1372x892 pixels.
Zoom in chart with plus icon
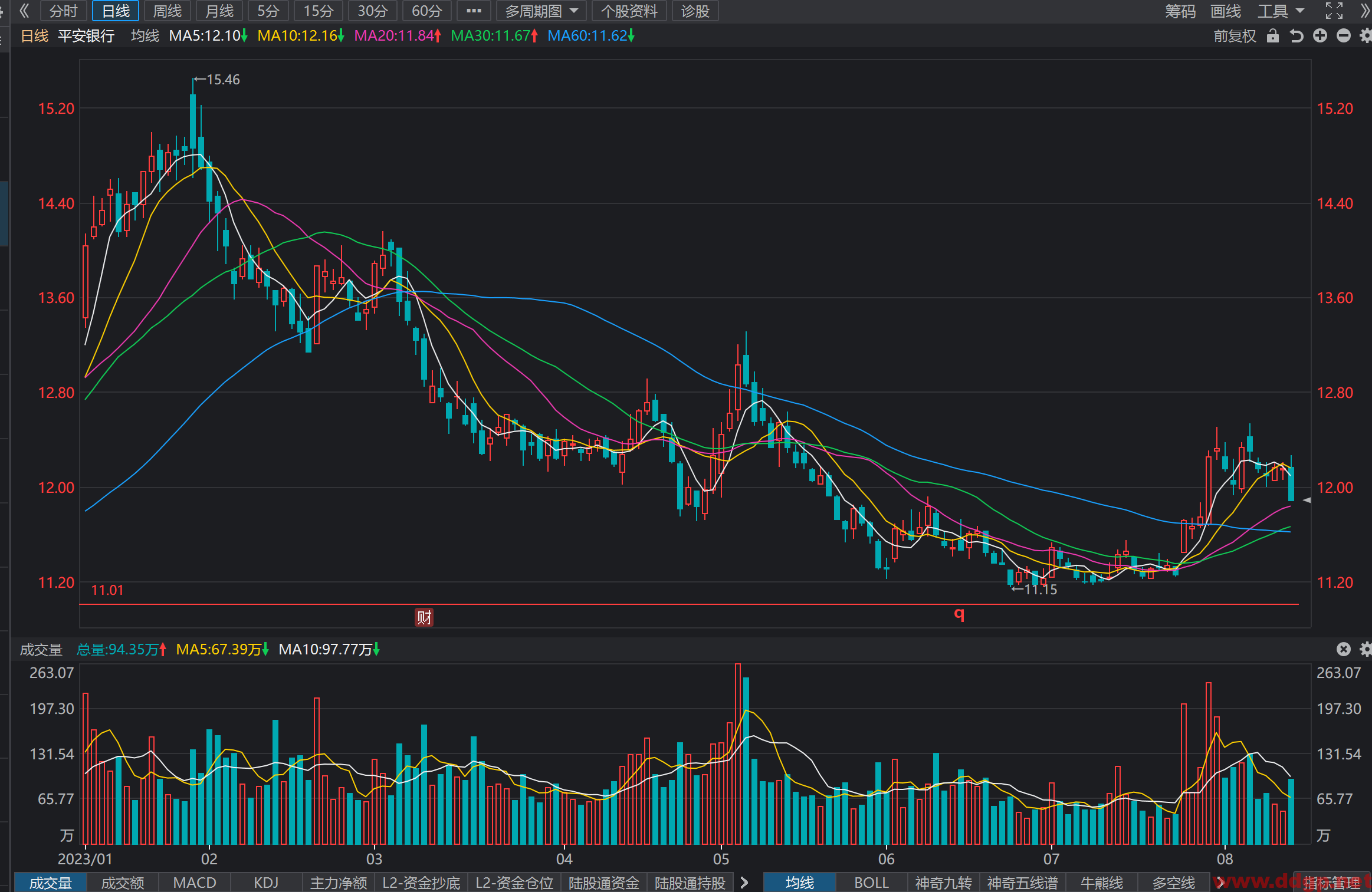coord(1320,36)
